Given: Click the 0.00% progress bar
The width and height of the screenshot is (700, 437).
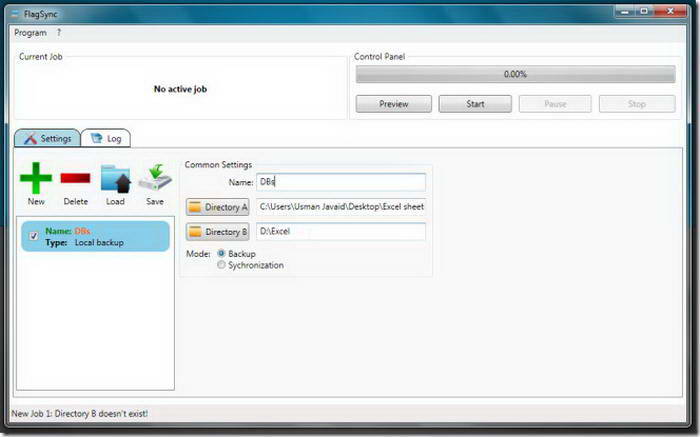Looking at the screenshot, I should pos(515,74).
